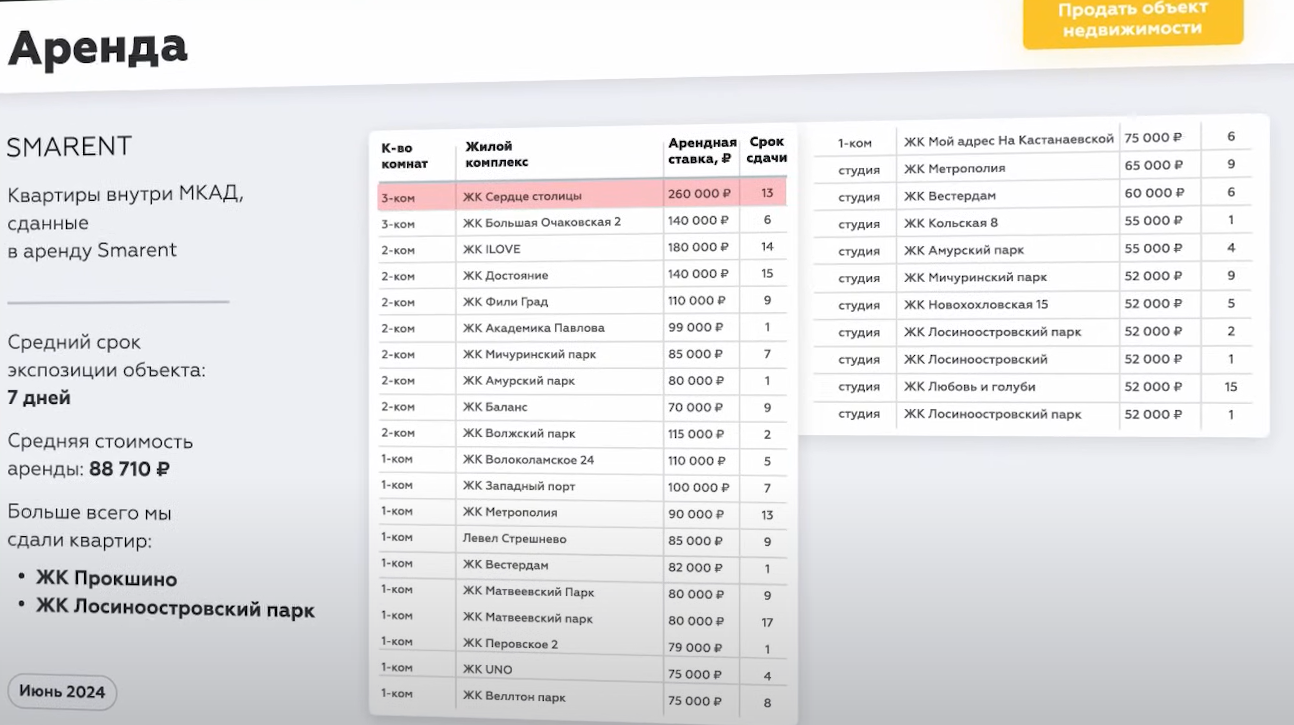Click the bold 'ЖК Лосиноостровский парк' bullet item

click(175, 608)
